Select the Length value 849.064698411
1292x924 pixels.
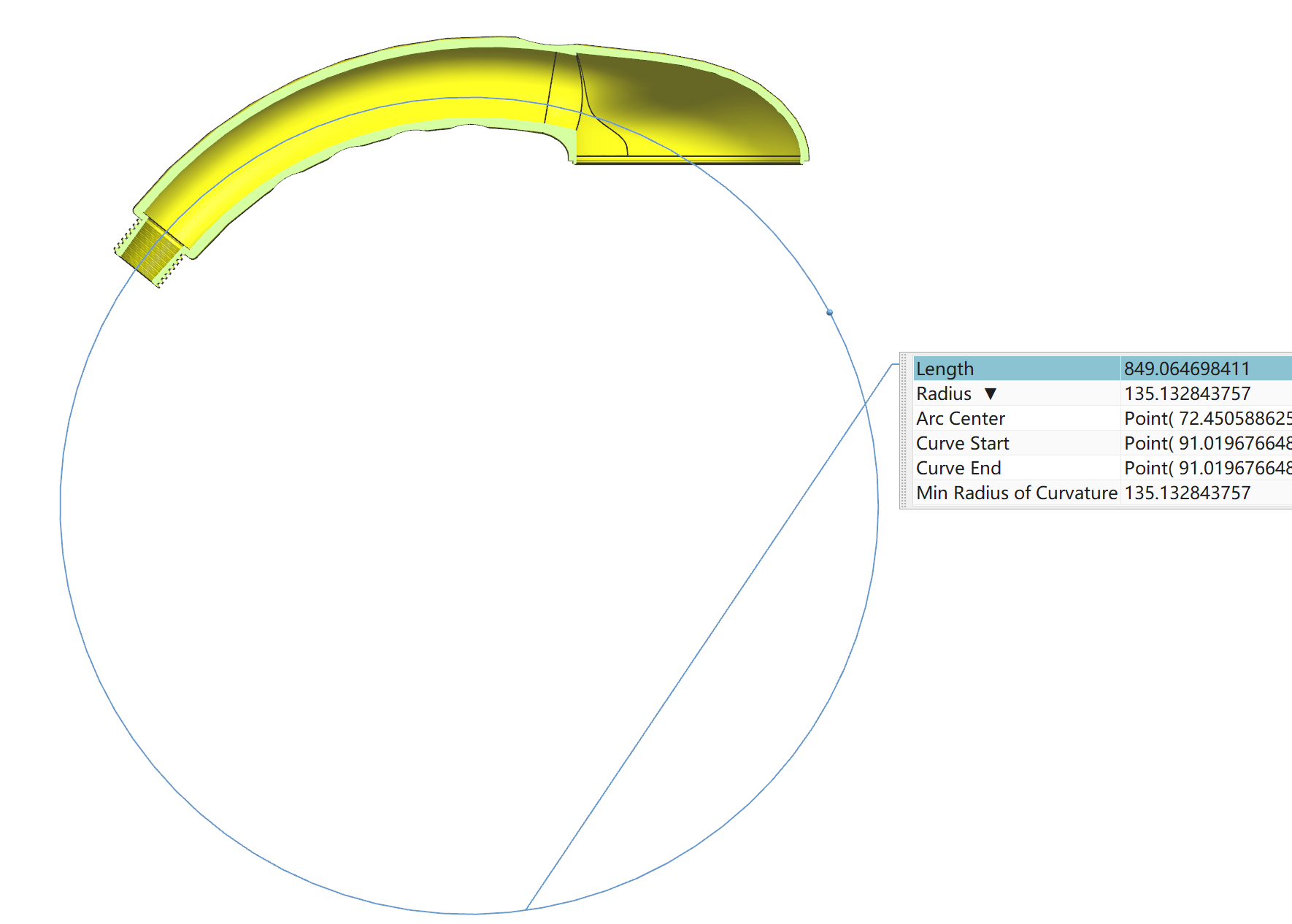[1187, 369]
